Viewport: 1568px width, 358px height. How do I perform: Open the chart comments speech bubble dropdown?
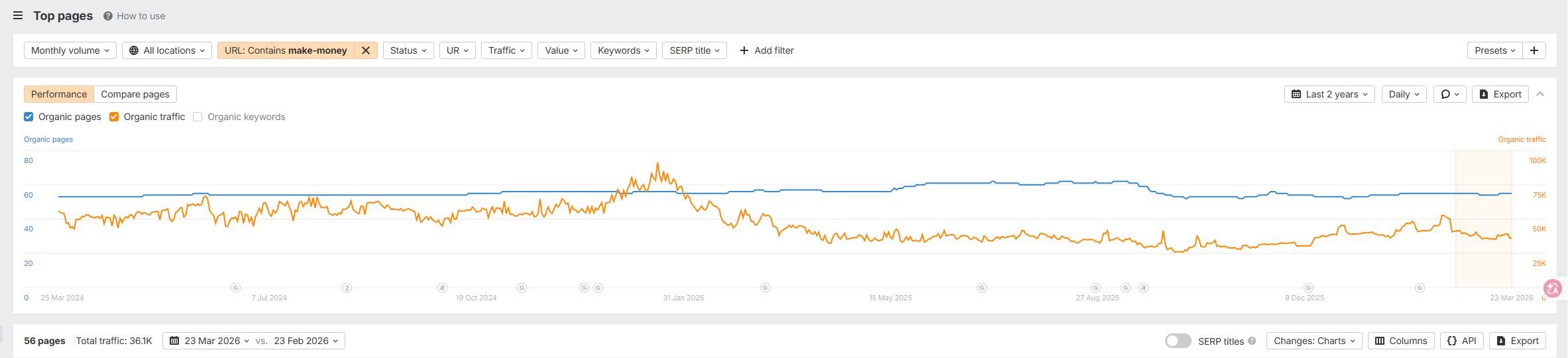[x=1450, y=94]
